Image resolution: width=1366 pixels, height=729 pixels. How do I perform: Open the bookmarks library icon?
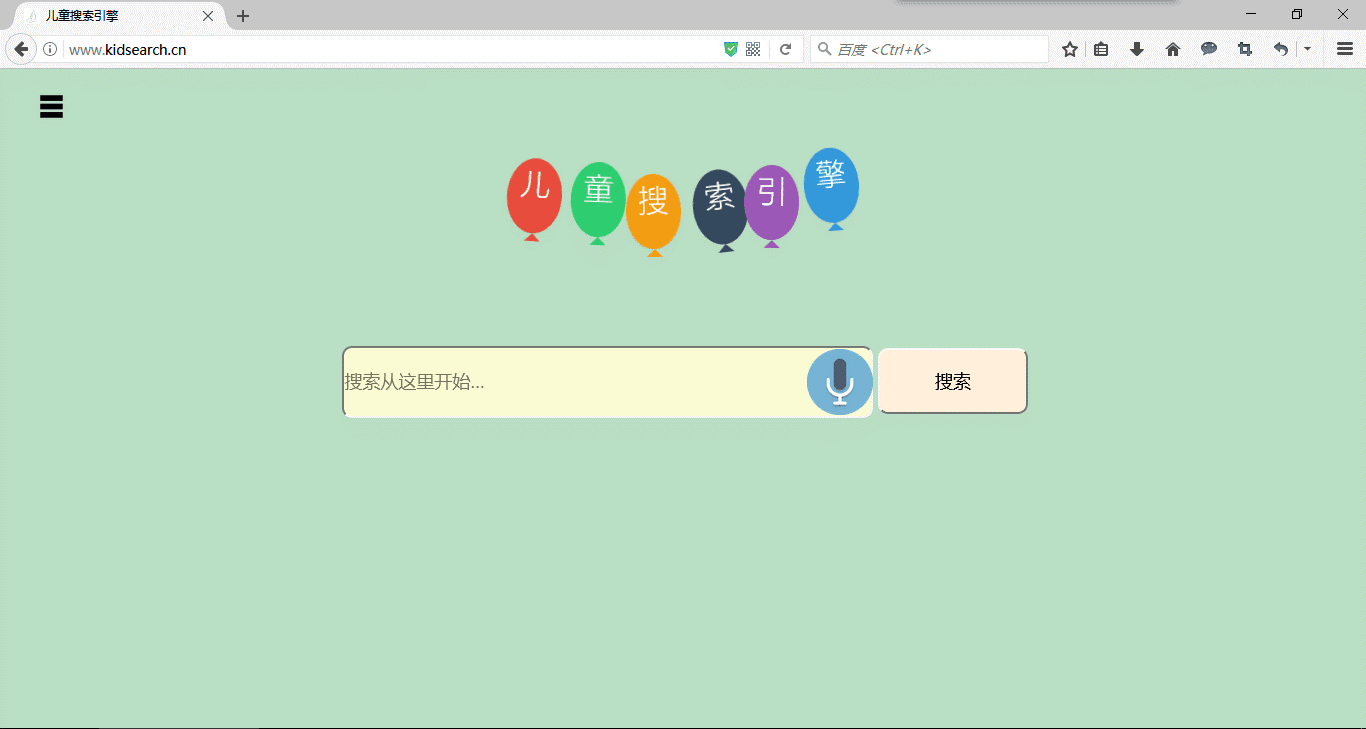pyautogui.click(x=1101, y=48)
